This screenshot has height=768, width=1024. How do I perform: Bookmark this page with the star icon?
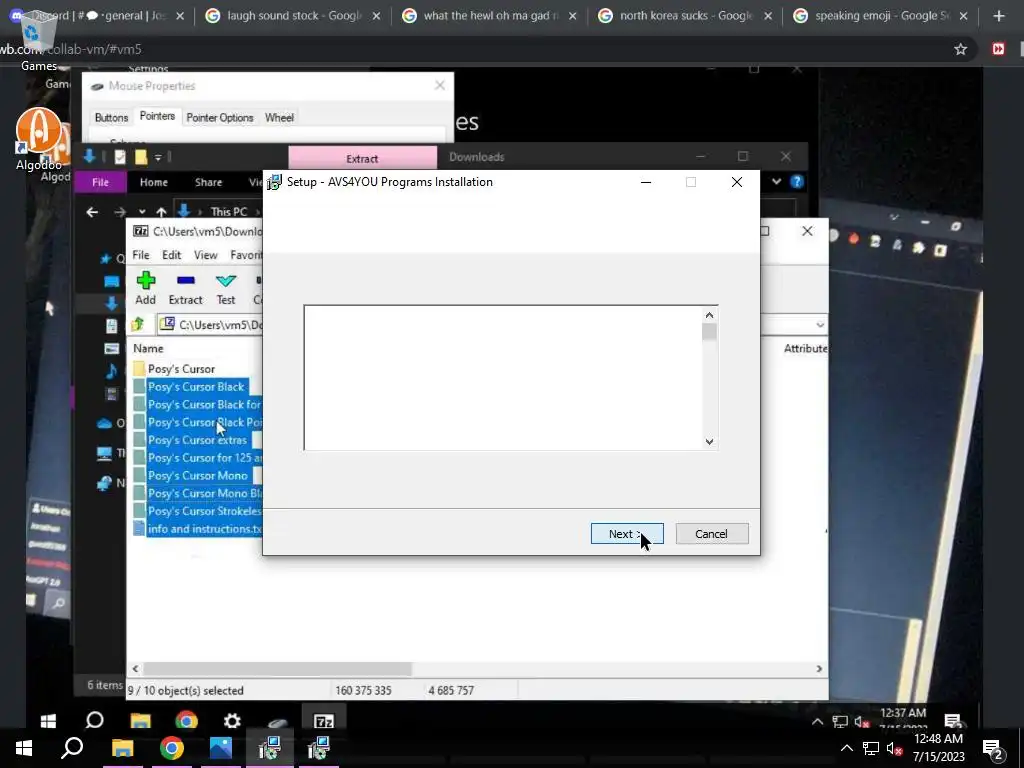tap(961, 49)
